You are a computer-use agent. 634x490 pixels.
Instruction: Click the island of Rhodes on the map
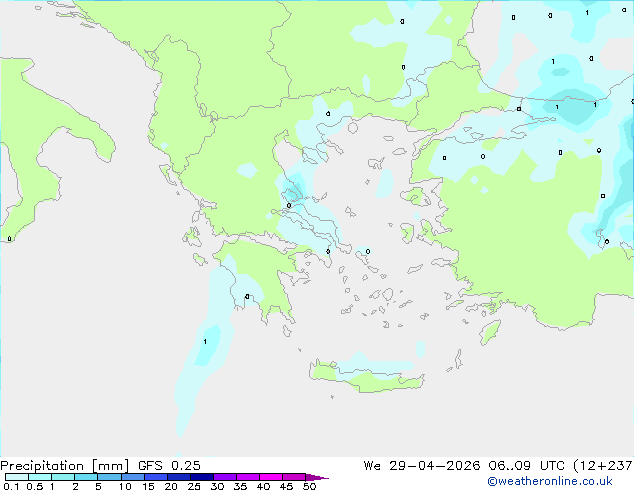click(490, 332)
